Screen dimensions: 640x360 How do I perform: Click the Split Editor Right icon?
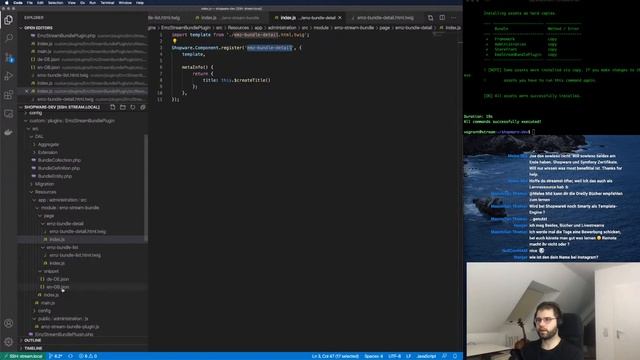click(442, 18)
